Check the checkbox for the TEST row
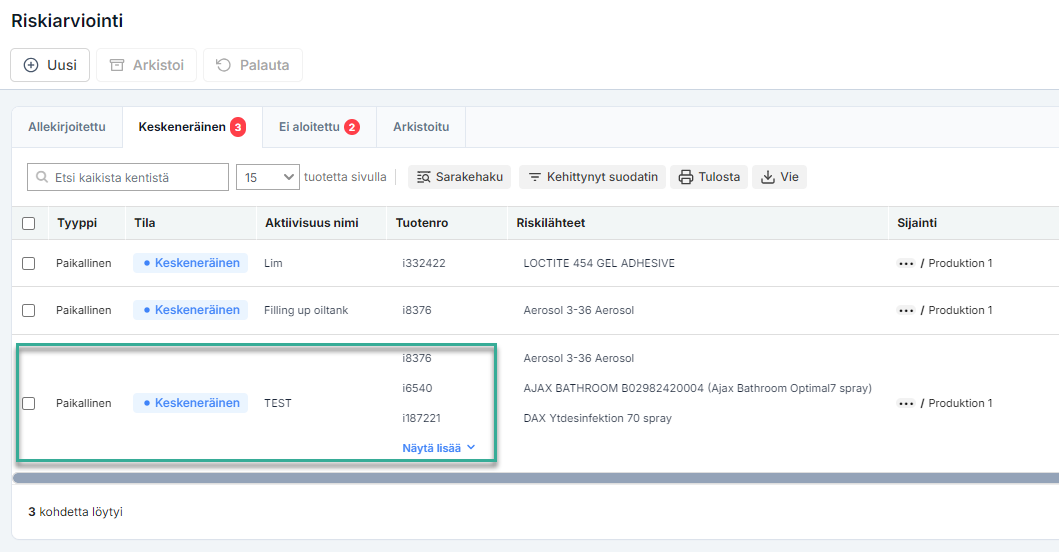 tap(28, 403)
